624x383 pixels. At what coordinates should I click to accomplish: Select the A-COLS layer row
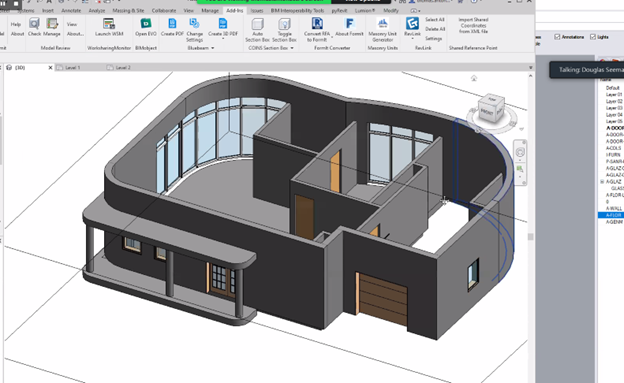tap(613, 148)
